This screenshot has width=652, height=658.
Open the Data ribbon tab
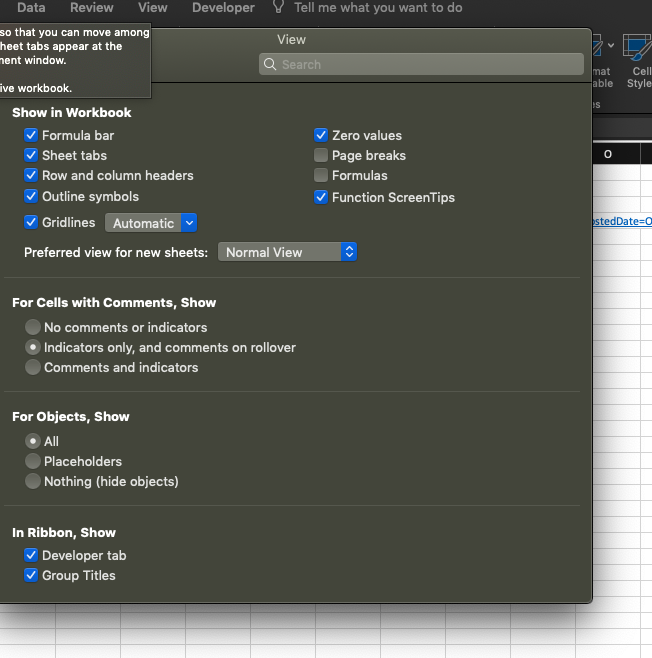(31, 8)
